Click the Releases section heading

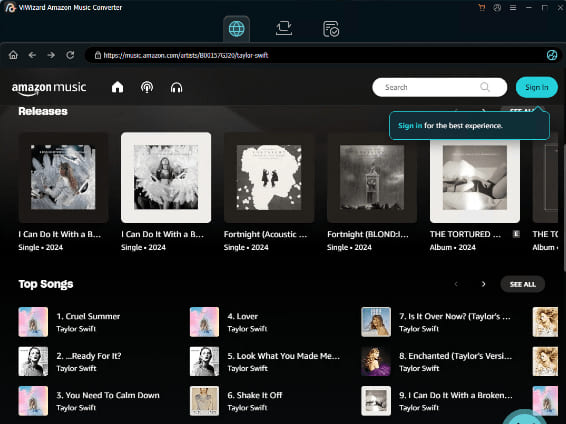point(43,112)
